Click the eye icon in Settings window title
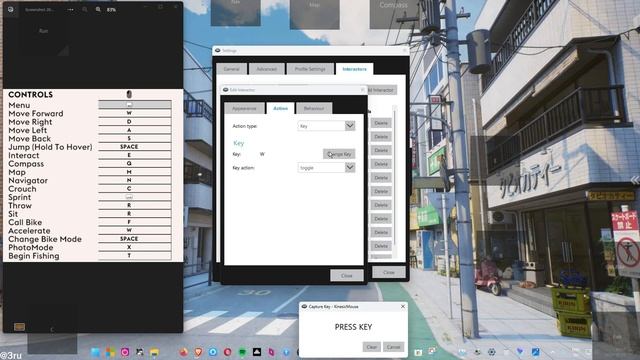The width and height of the screenshot is (640, 360). [218, 51]
